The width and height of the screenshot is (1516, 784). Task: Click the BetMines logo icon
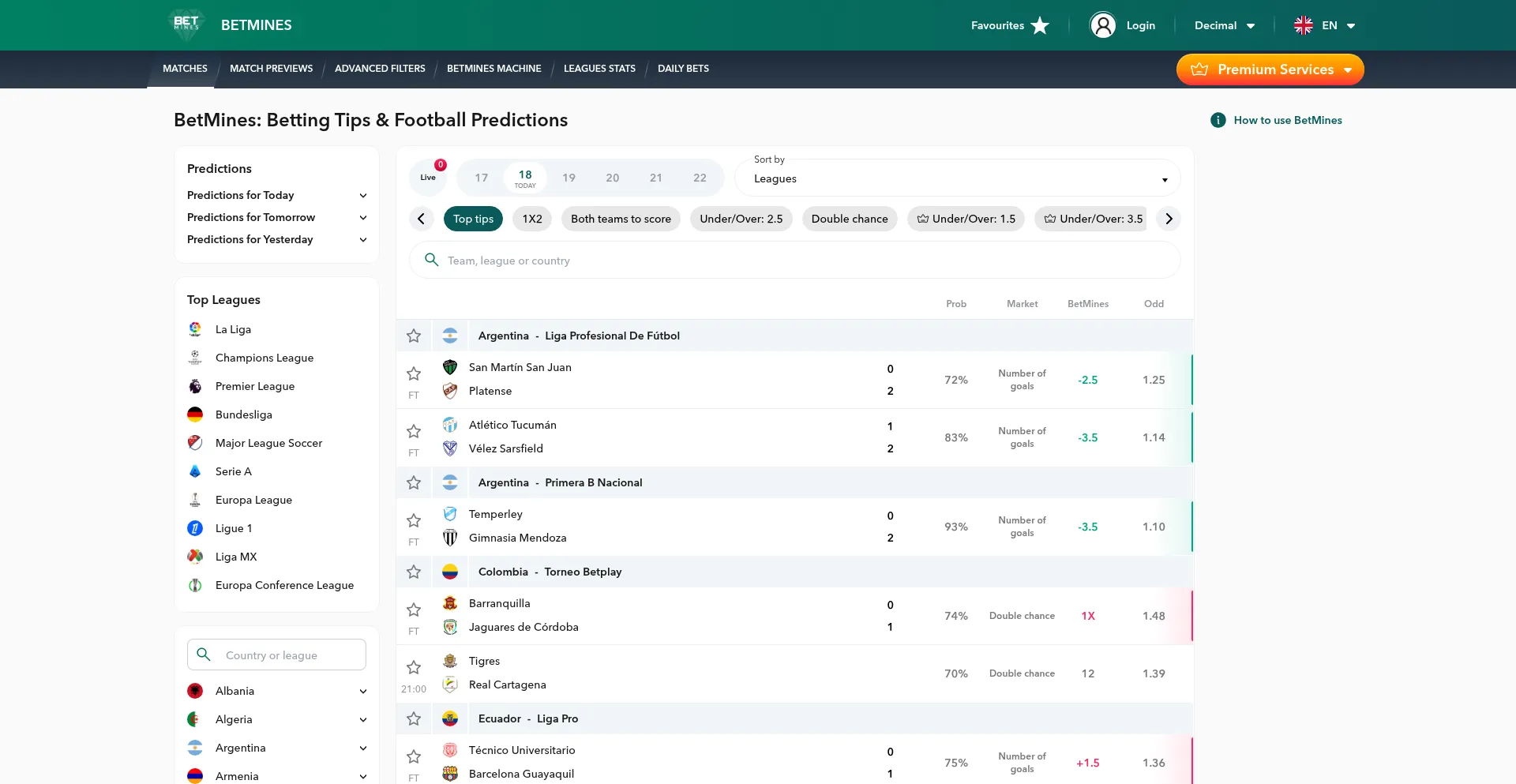[x=186, y=24]
